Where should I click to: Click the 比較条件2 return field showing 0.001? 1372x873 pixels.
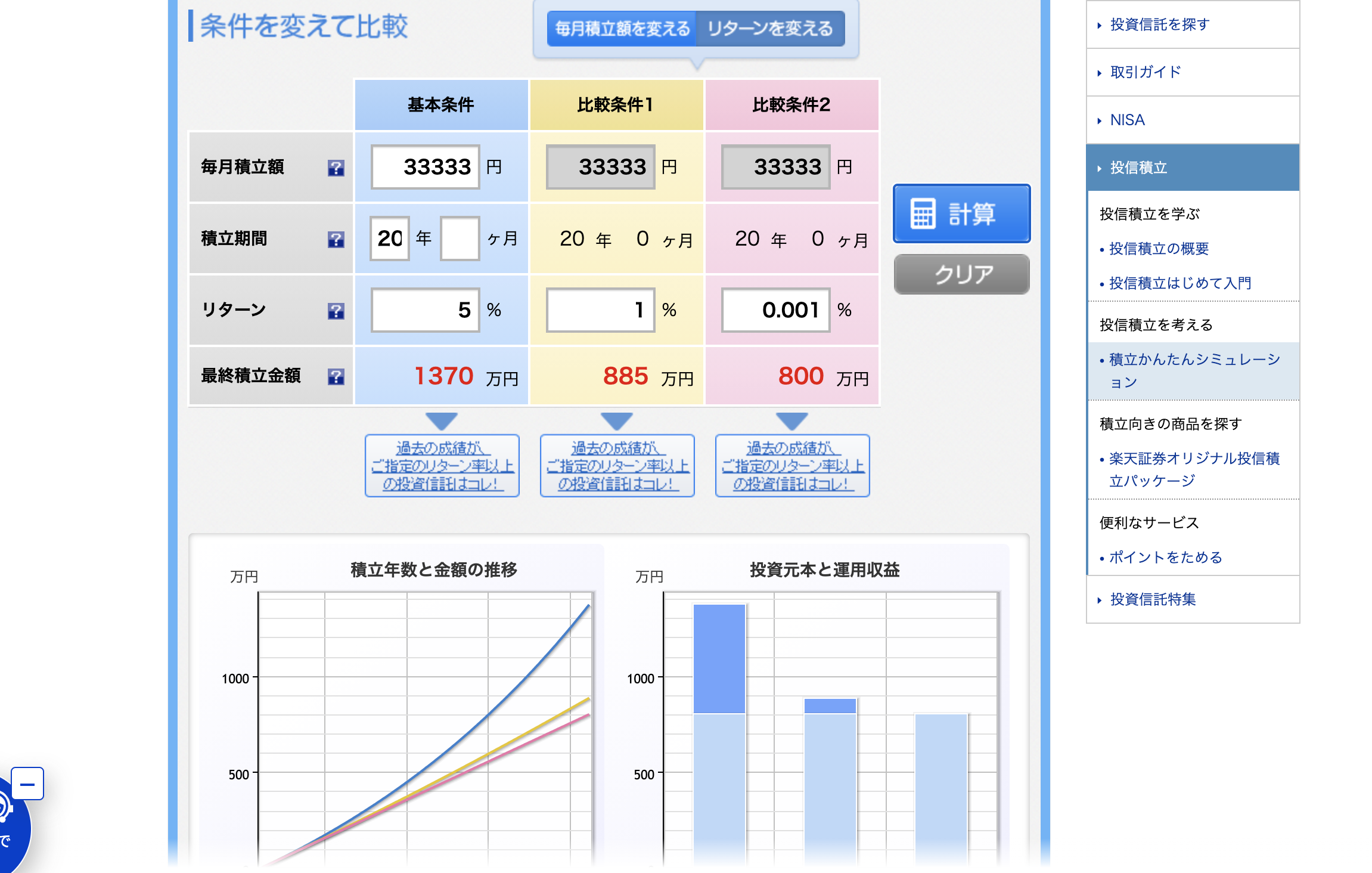tap(775, 310)
